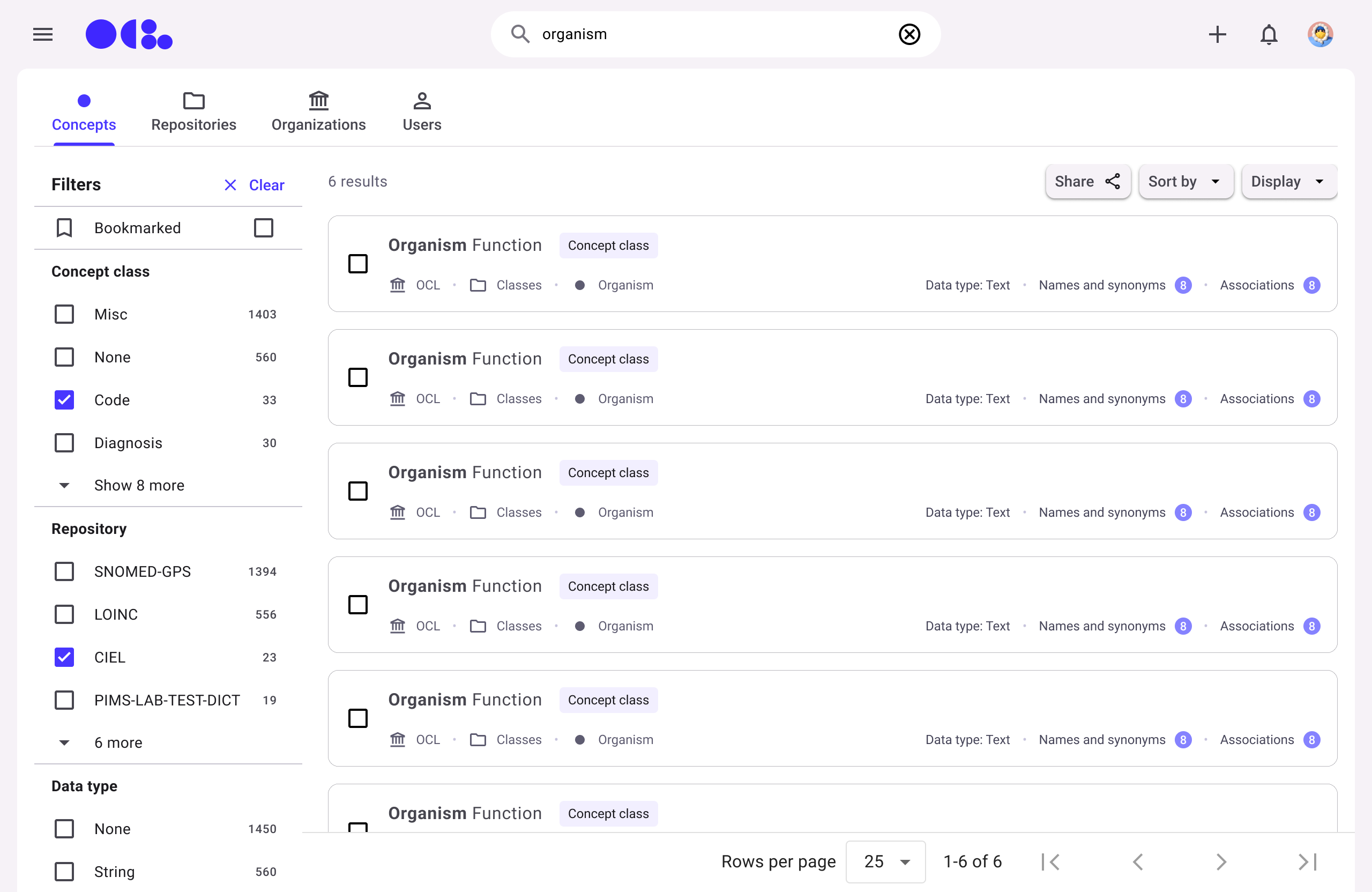Click the OCL logo
1372x892 pixels.
coord(129,35)
